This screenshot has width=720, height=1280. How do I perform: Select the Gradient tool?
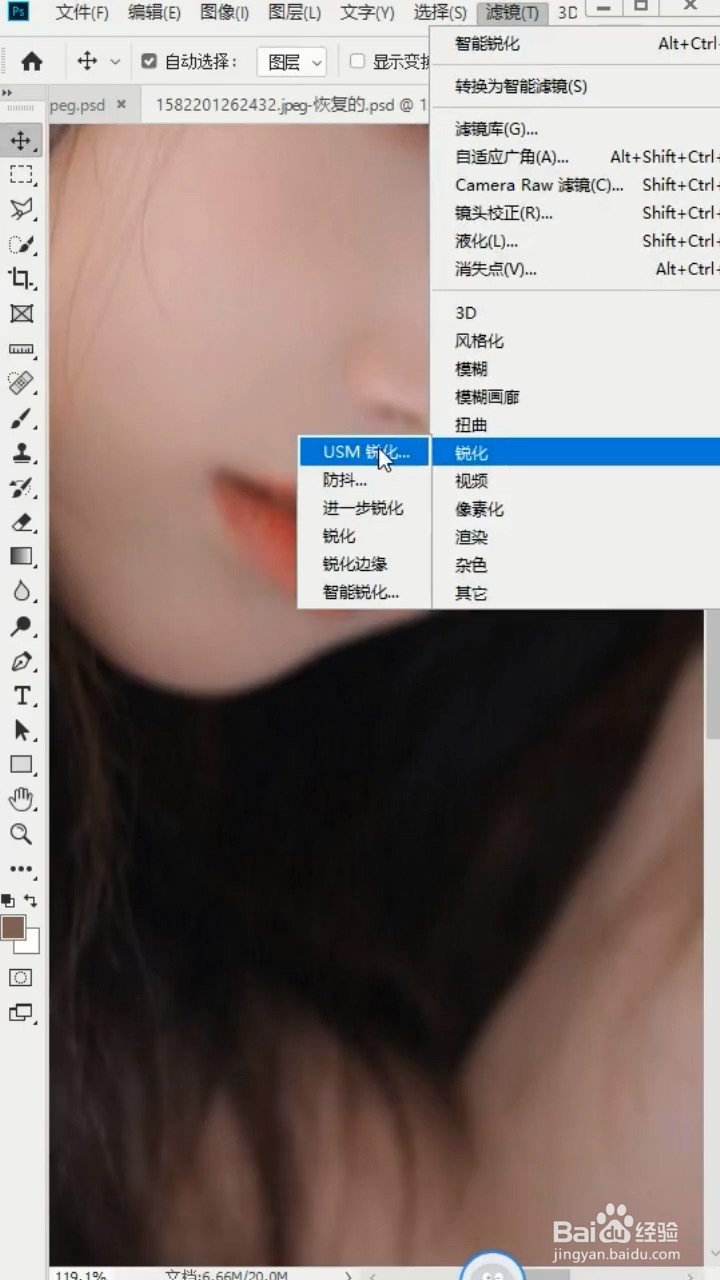pos(21,556)
